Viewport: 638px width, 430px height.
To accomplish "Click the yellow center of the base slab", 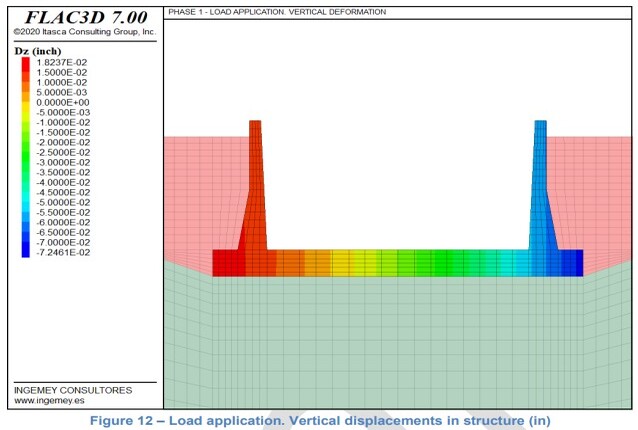I will (345, 262).
